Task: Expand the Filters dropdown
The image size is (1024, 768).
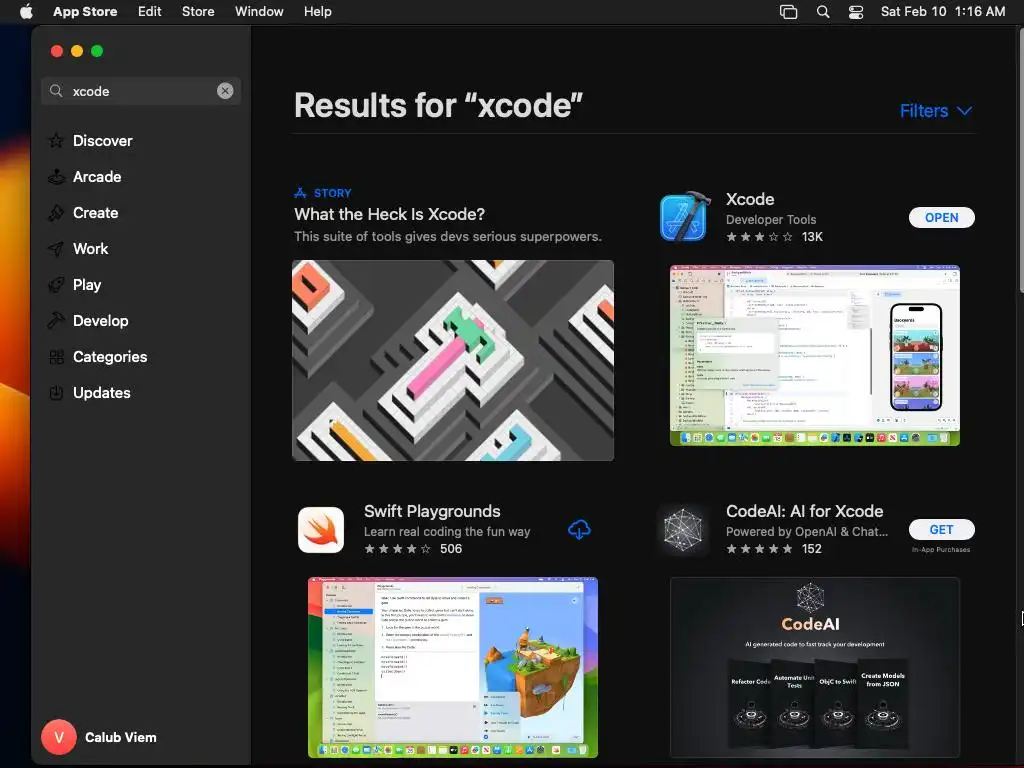Action: [936, 111]
